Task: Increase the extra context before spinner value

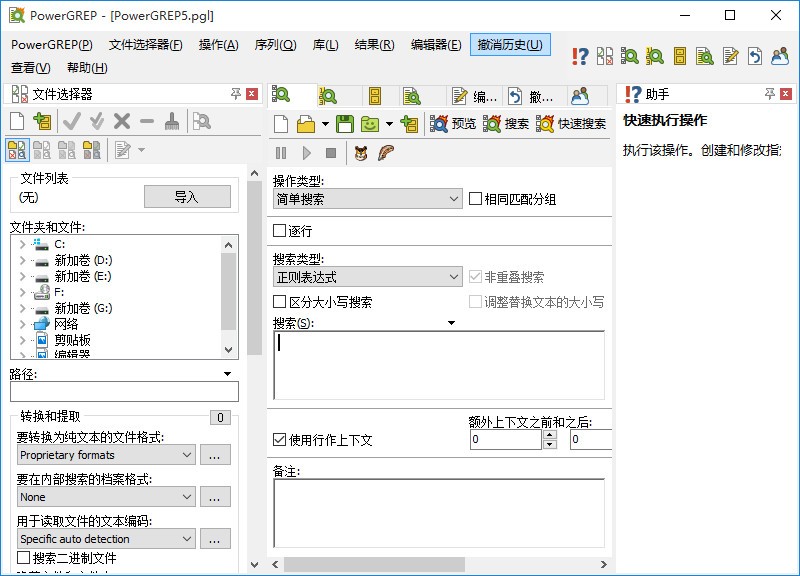Action: pos(549,435)
